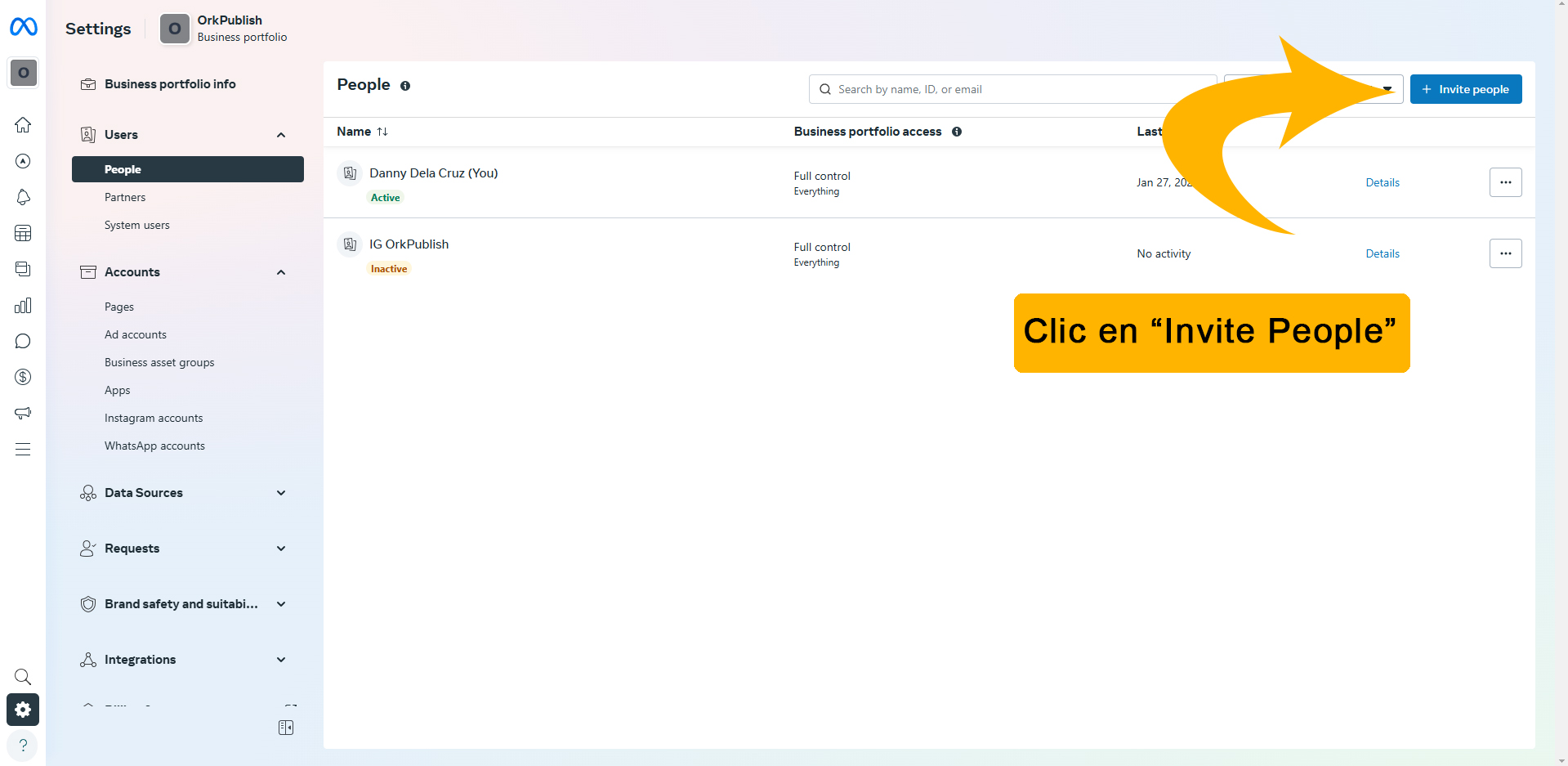Screen dimensions: 1568x766
Task: Click the Invite people button
Action: pos(1465,89)
